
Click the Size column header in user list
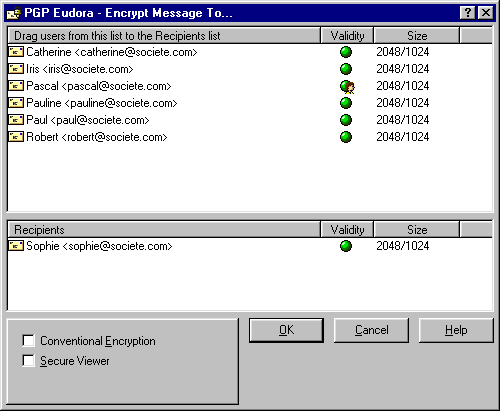click(x=417, y=36)
